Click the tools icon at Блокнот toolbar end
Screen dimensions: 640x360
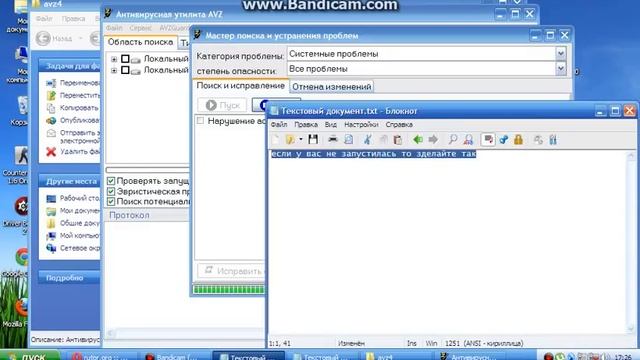click(553, 140)
